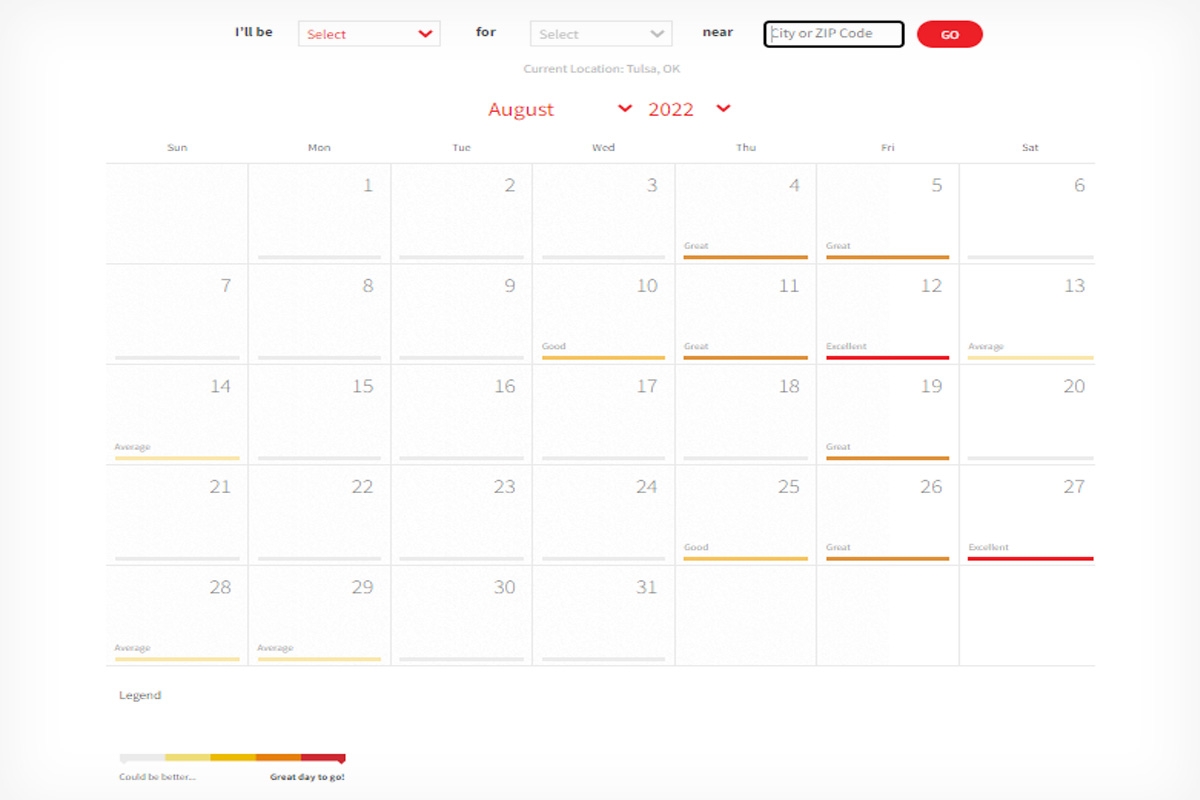Expand the "I'll be" Select dropdown

(x=368, y=33)
